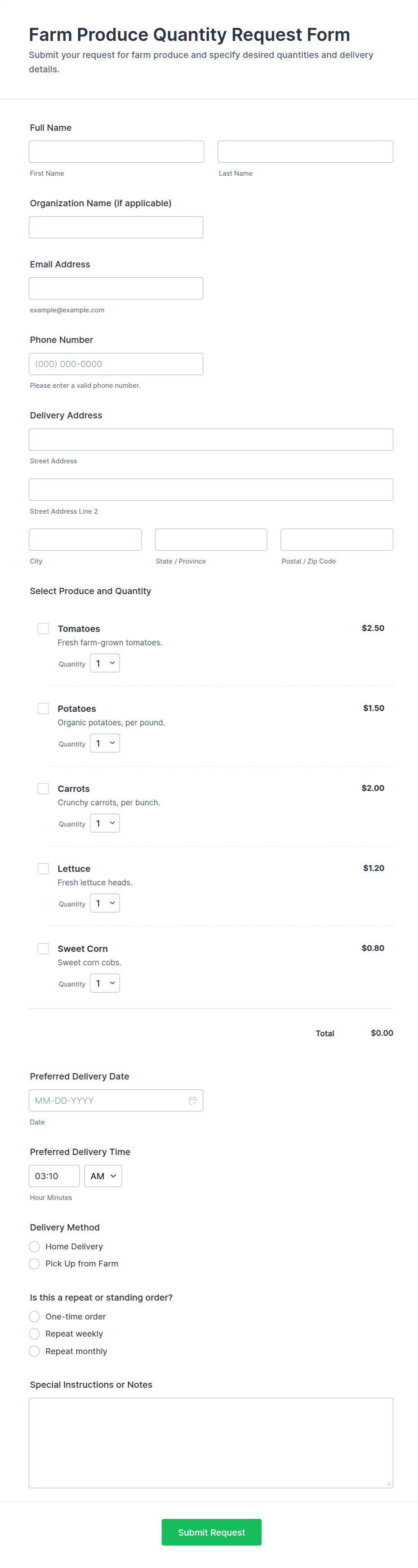Open the AM/PM time selector

[103, 1175]
